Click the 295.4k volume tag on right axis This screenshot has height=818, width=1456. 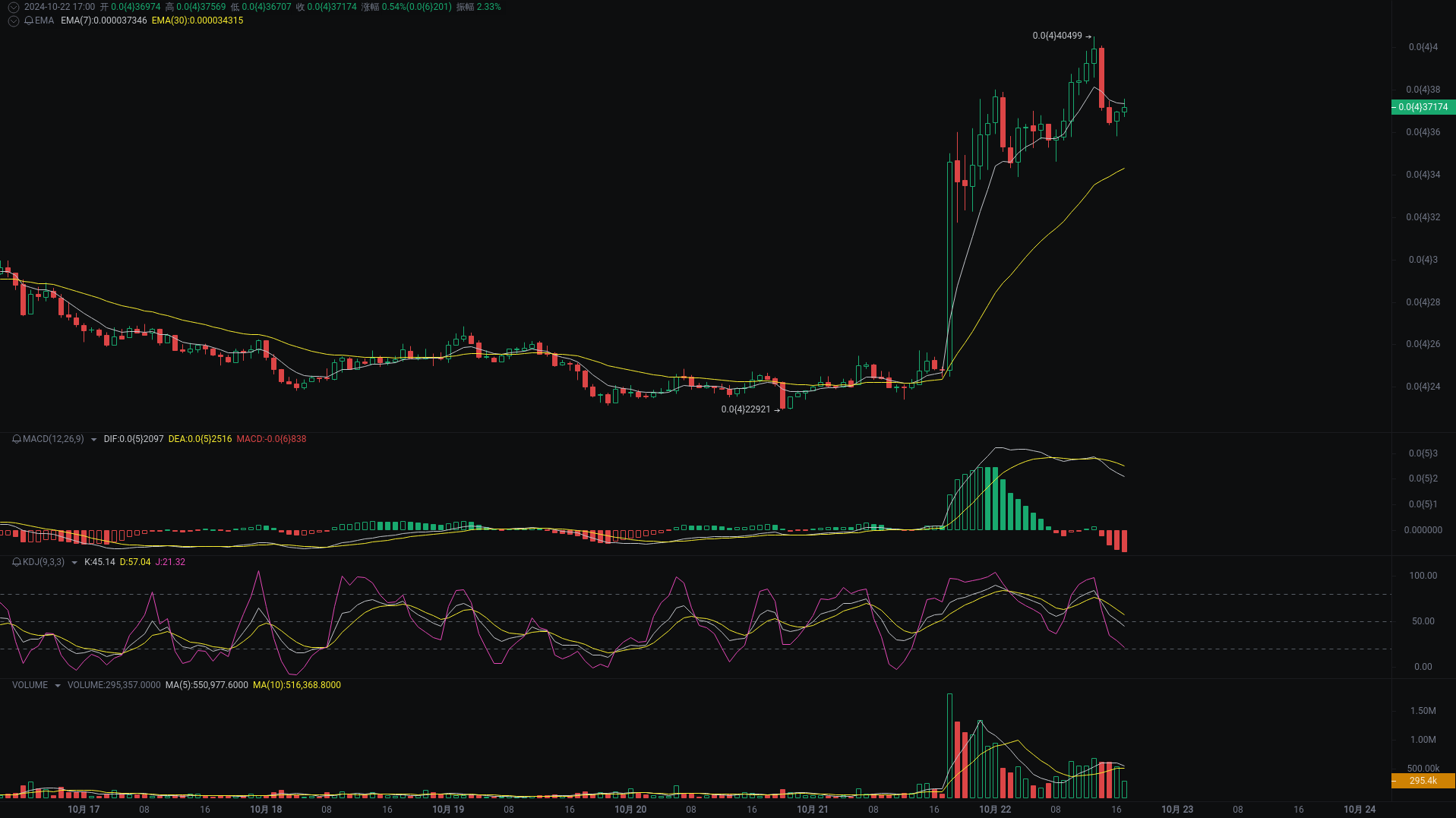(x=1423, y=781)
